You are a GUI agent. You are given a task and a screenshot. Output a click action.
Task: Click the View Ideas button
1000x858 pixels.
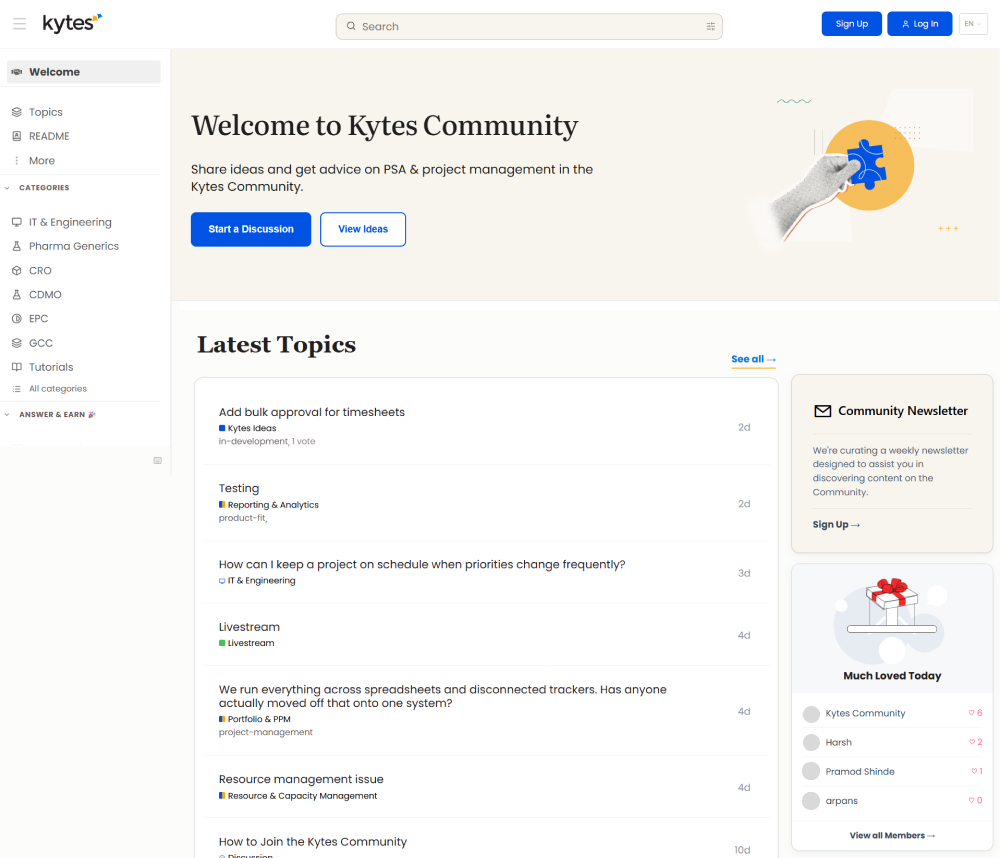(363, 229)
